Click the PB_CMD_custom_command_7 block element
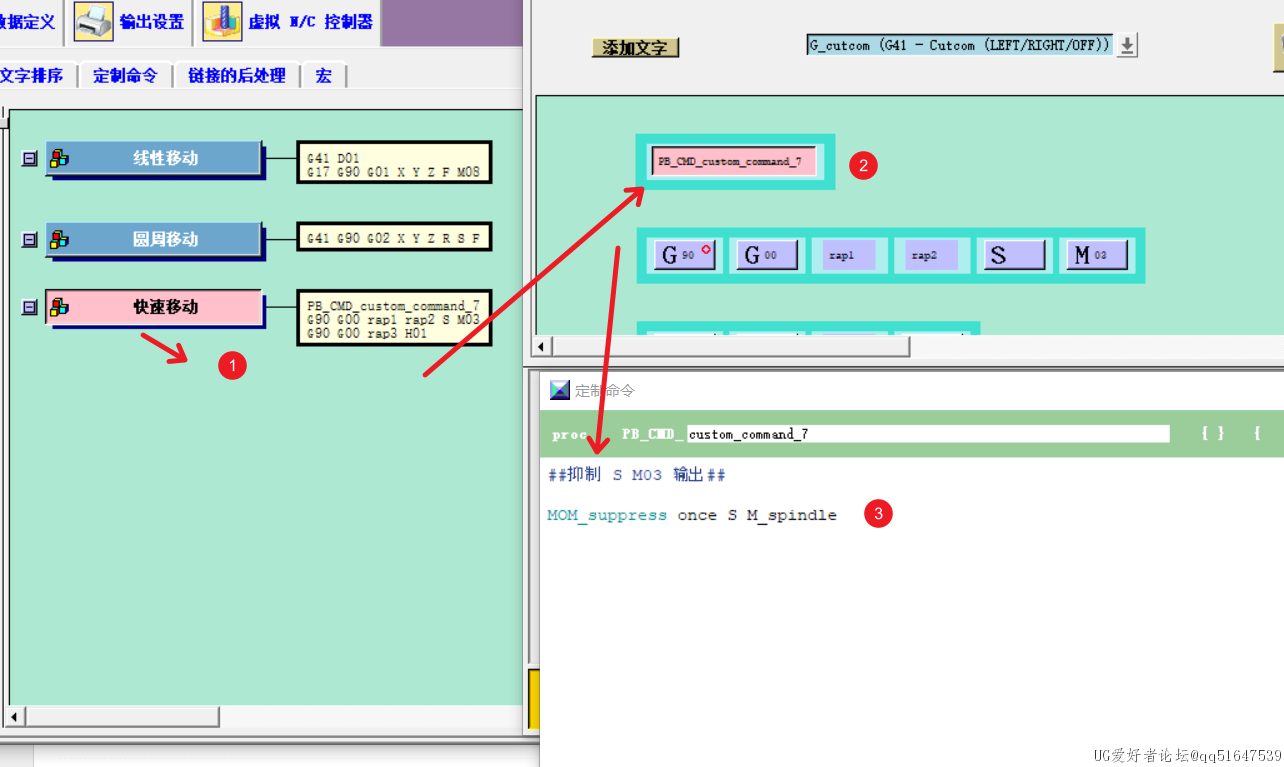Image resolution: width=1284 pixels, height=767 pixels. (734, 161)
